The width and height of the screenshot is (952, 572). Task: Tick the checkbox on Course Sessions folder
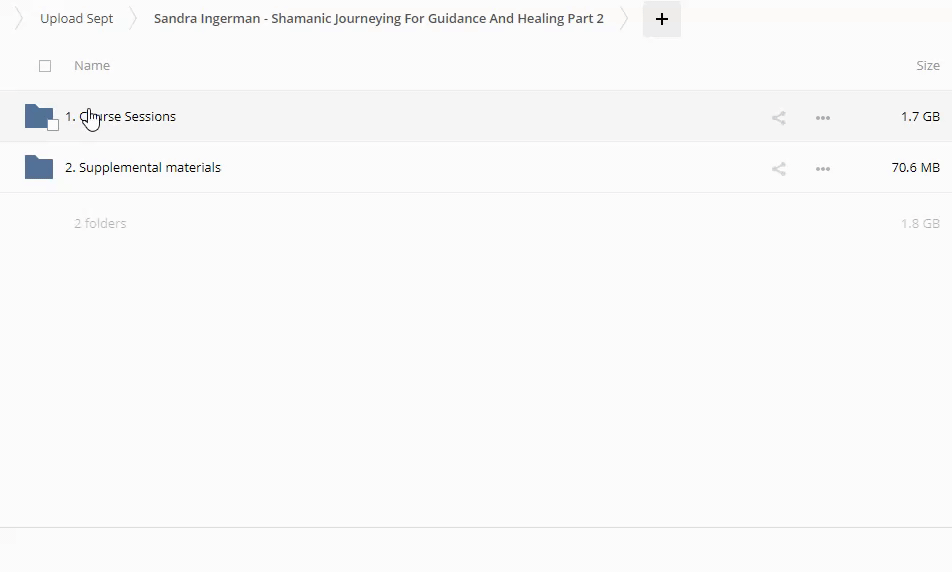click(53, 125)
